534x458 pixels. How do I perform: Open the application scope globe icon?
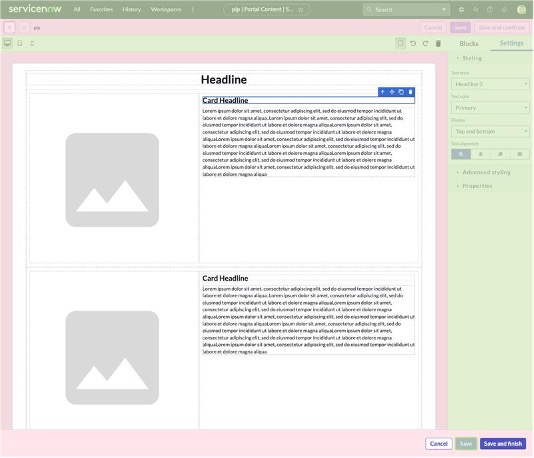point(461,10)
